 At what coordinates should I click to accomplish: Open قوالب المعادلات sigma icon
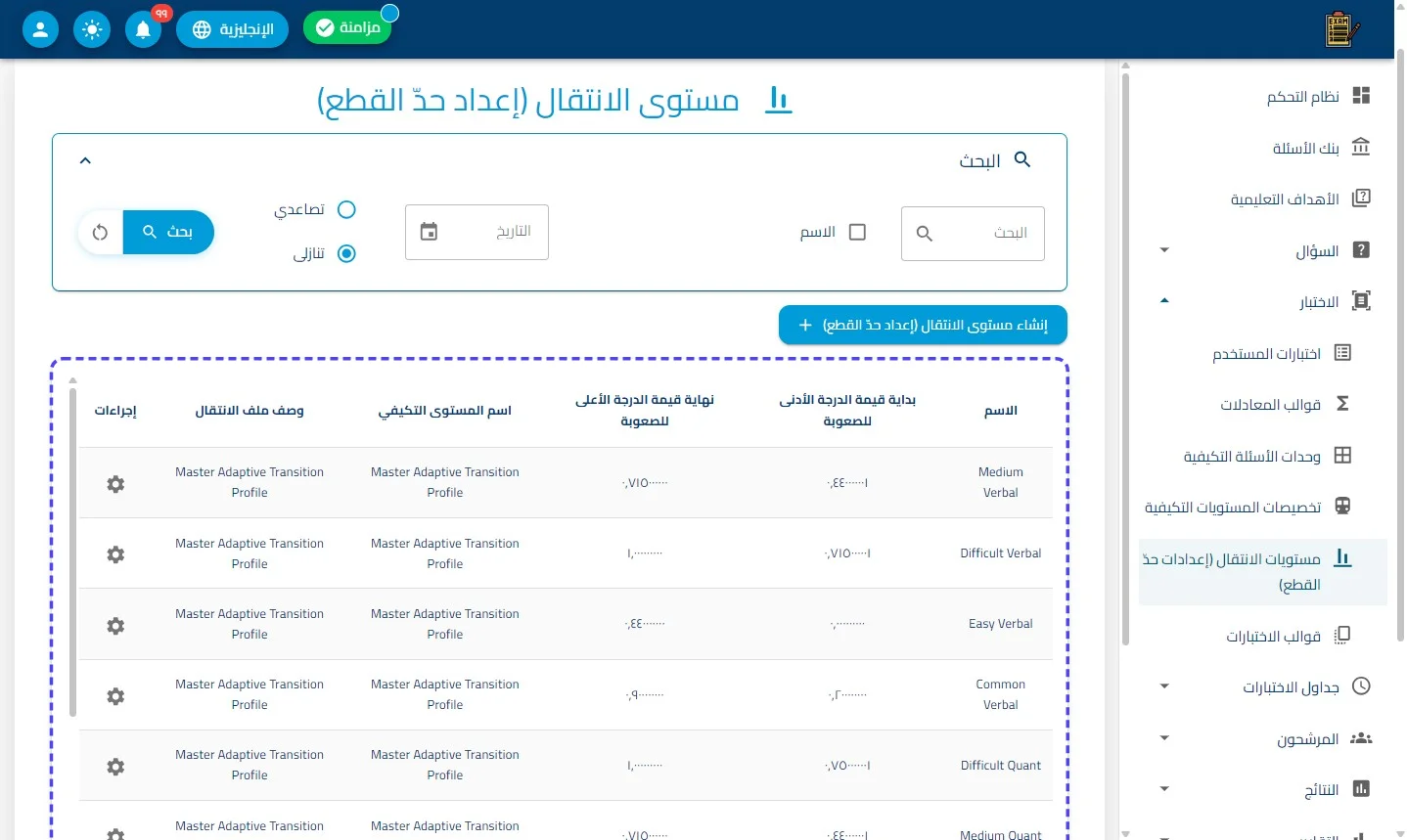[1342, 404]
